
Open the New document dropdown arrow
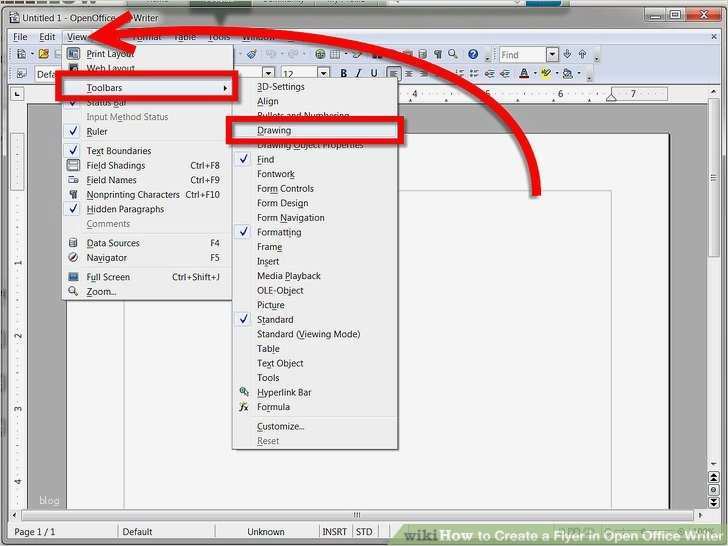(x=32, y=54)
